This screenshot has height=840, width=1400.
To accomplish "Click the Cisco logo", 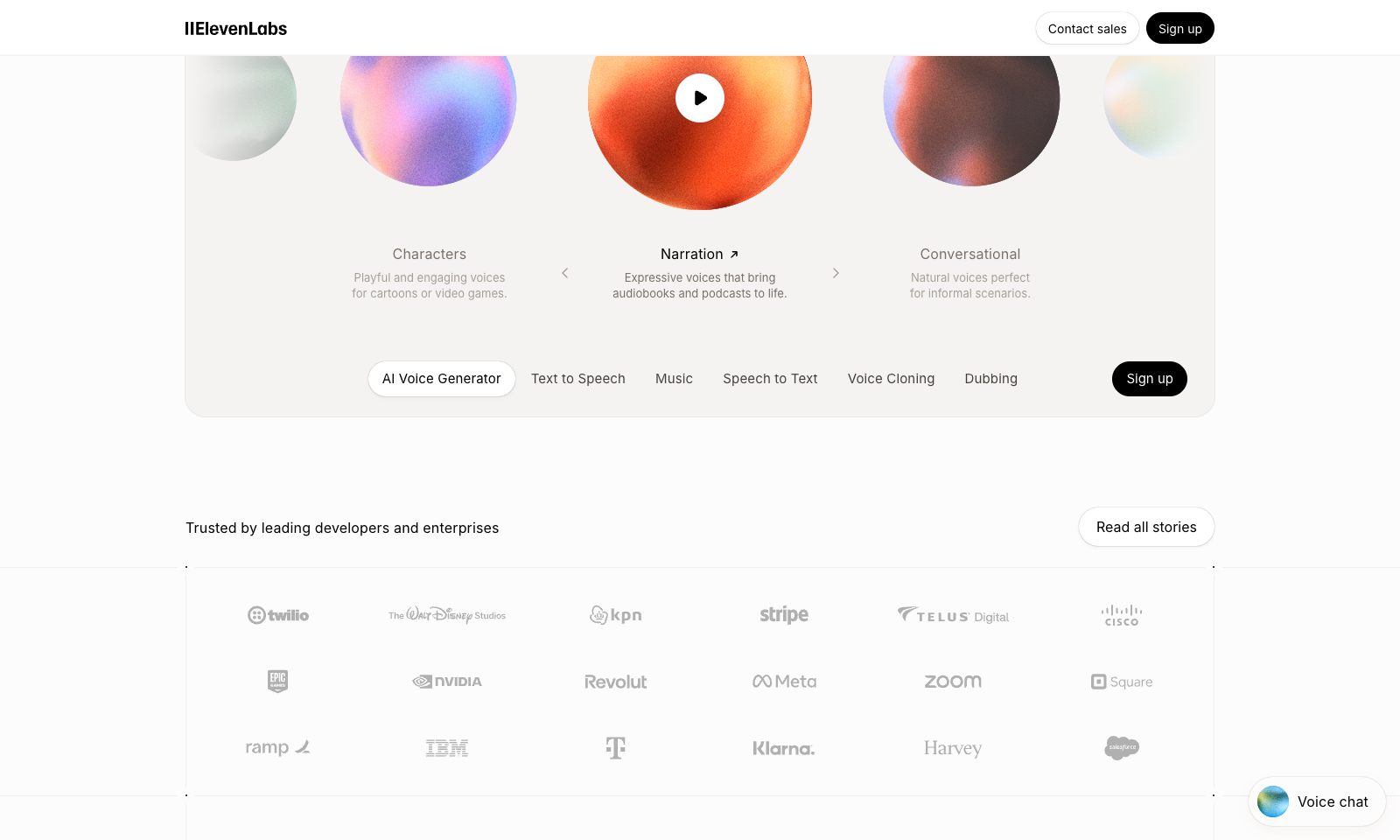I will (x=1122, y=615).
